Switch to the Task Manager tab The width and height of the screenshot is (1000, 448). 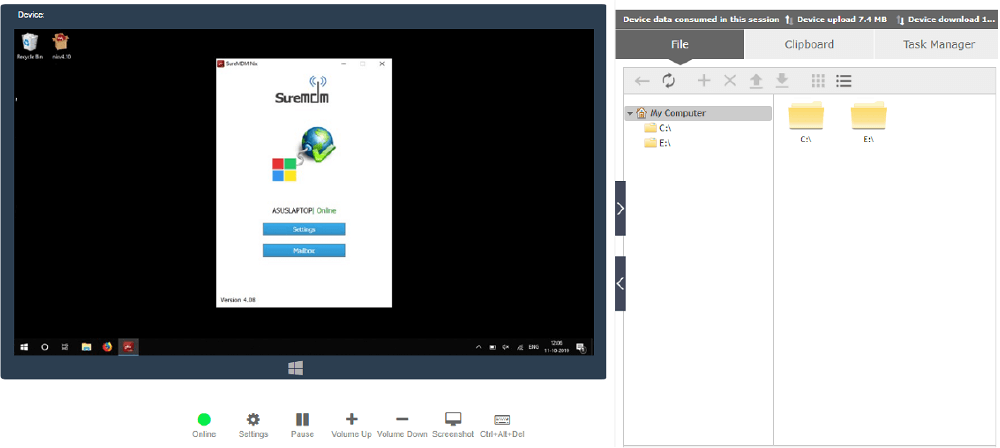938,44
